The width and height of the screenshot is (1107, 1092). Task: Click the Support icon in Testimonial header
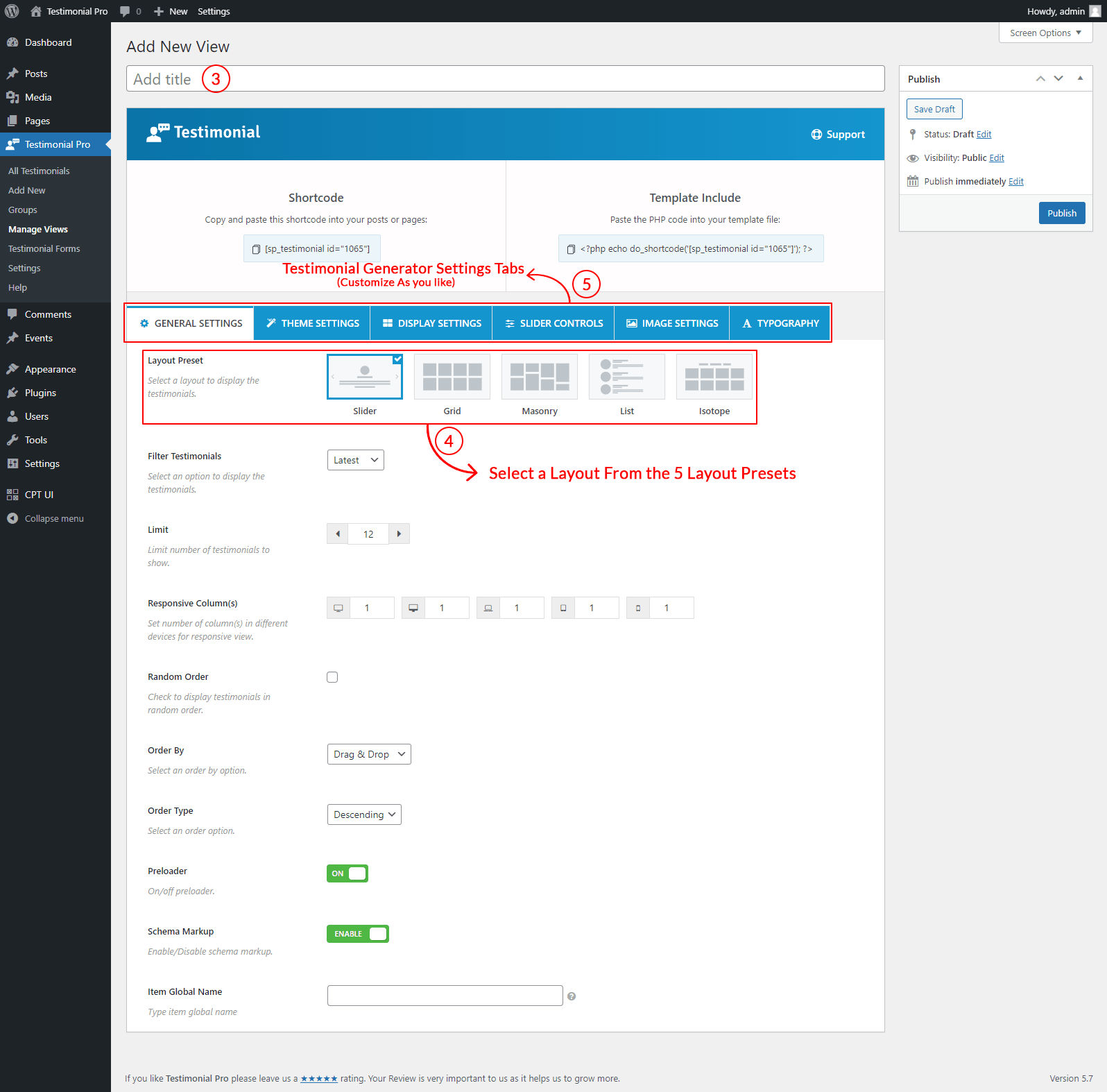816,135
